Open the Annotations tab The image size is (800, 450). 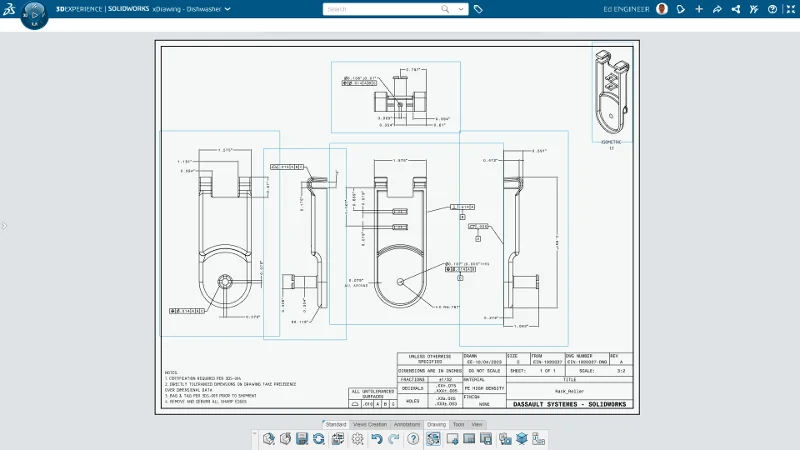coord(407,425)
